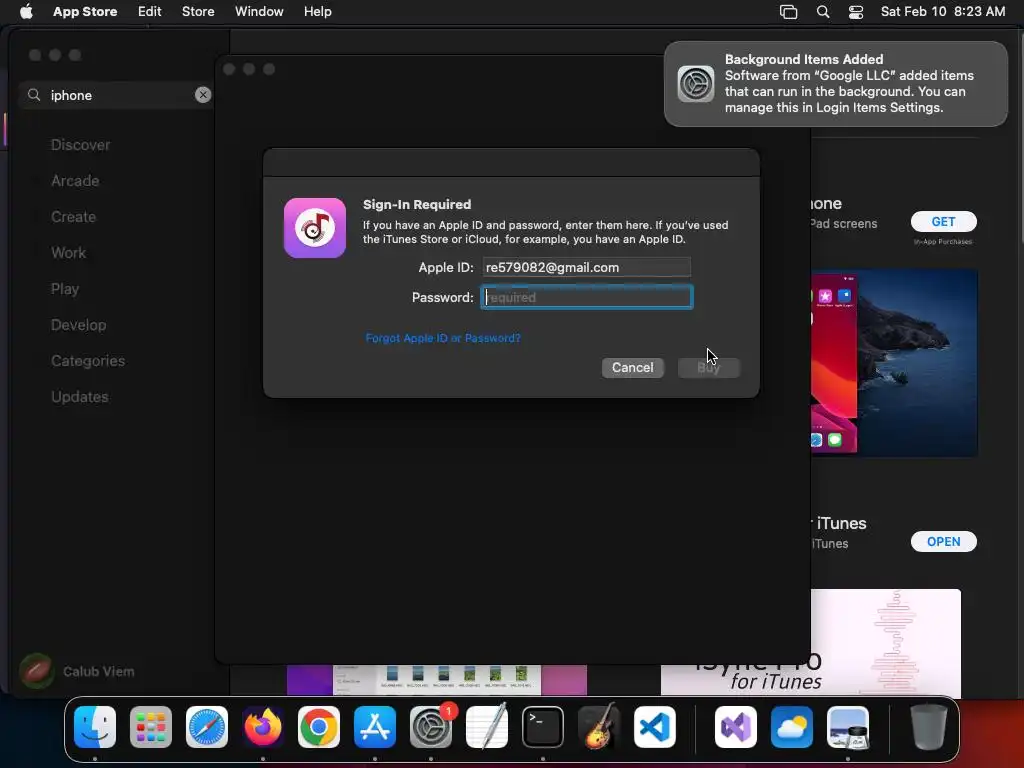Select Work in the sidebar
Screen dimensions: 1024x768
click(x=69, y=253)
